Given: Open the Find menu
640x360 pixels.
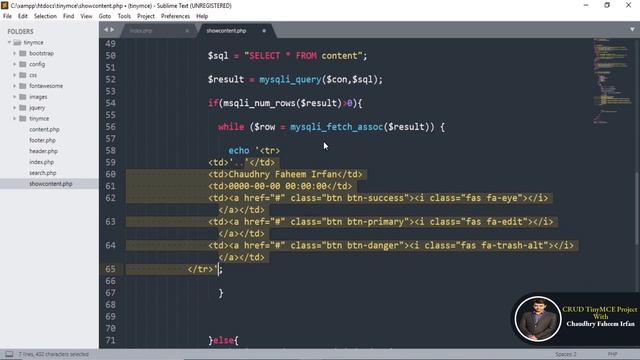Looking at the screenshot, I should click(x=68, y=16).
